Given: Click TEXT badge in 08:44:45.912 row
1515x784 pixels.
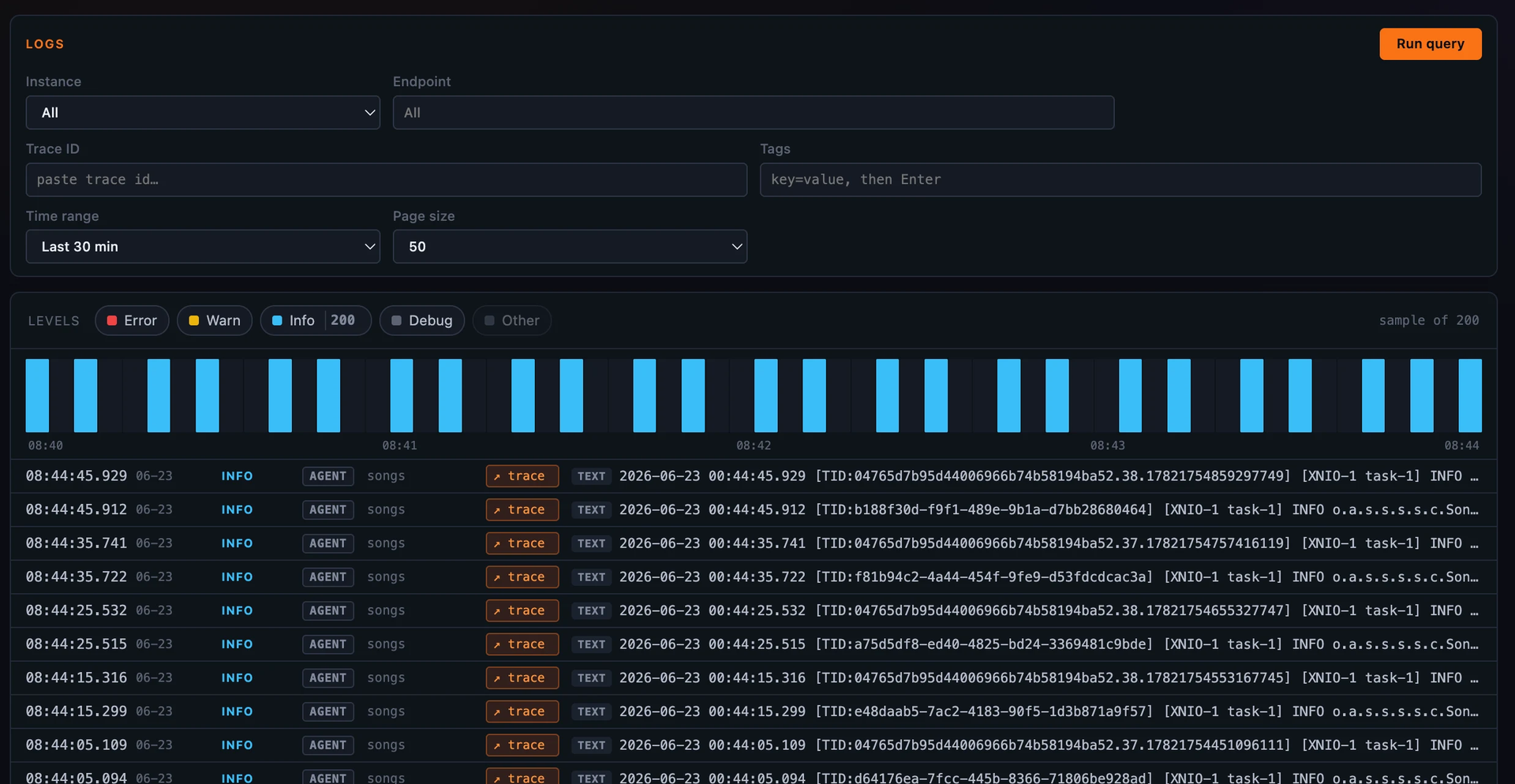Looking at the screenshot, I should point(591,510).
